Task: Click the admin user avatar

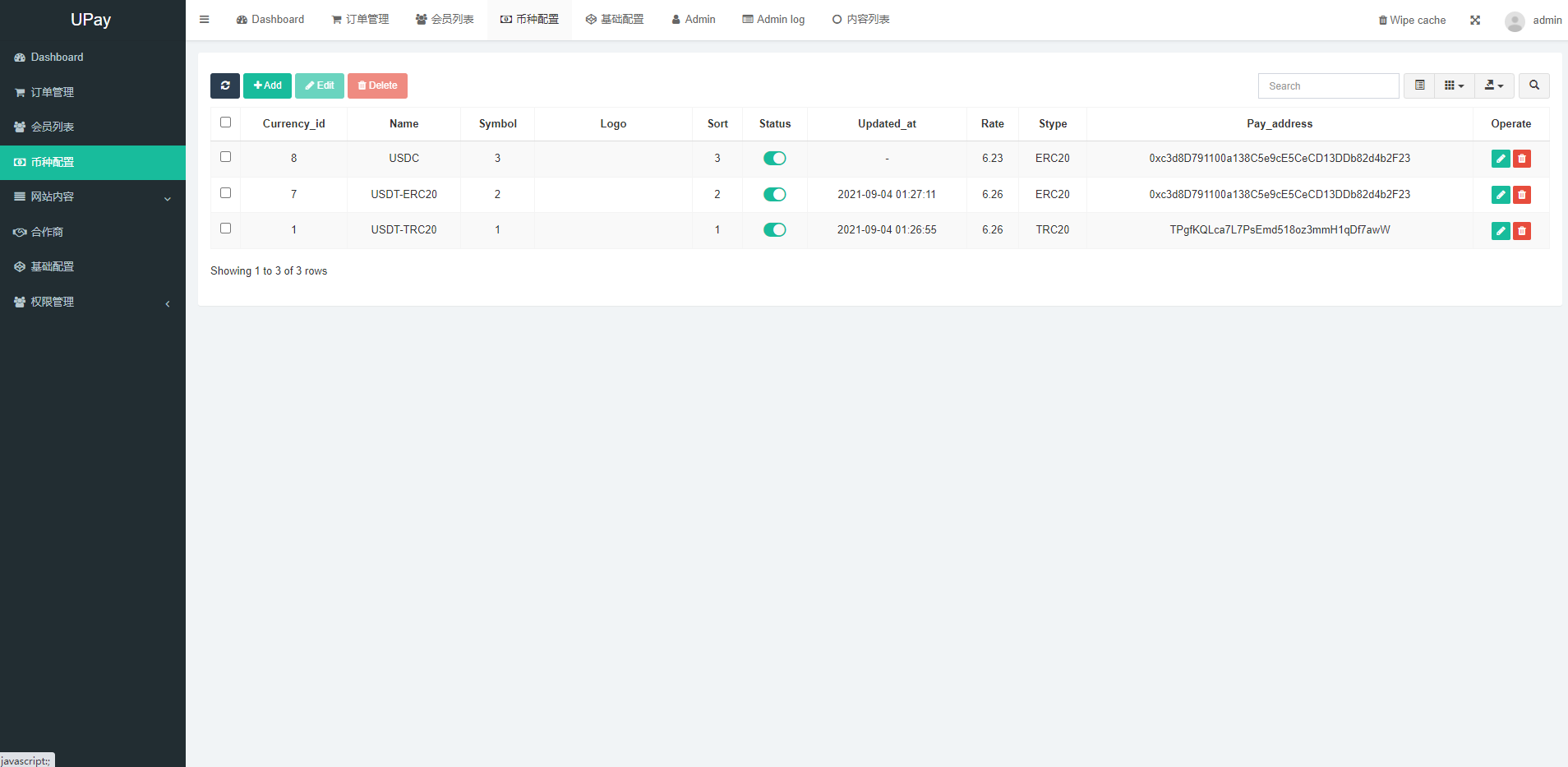Action: (1515, 21)
